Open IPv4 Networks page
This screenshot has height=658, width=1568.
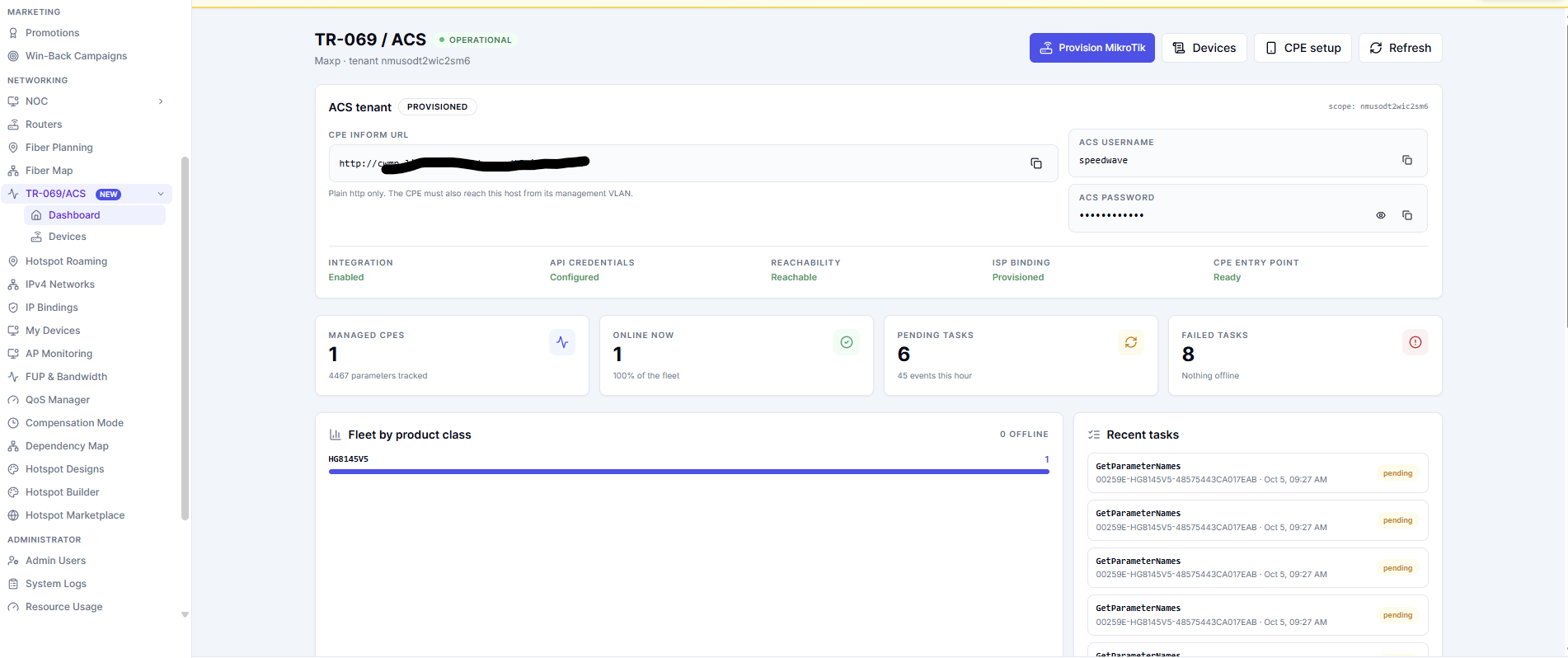click(59, 284)
